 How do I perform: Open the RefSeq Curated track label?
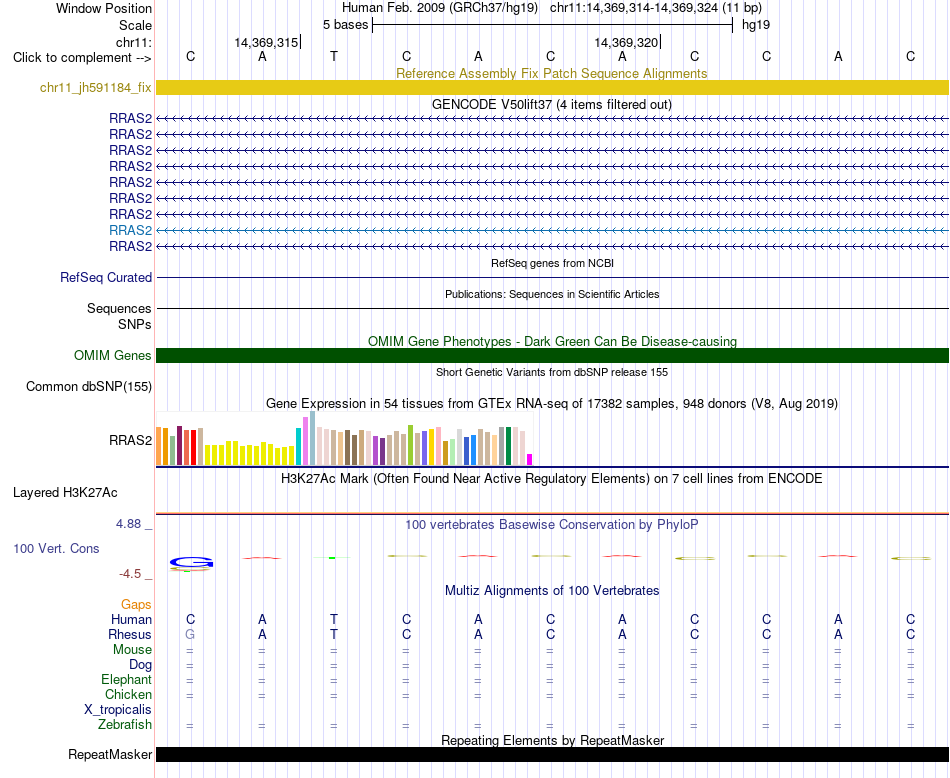105,278
